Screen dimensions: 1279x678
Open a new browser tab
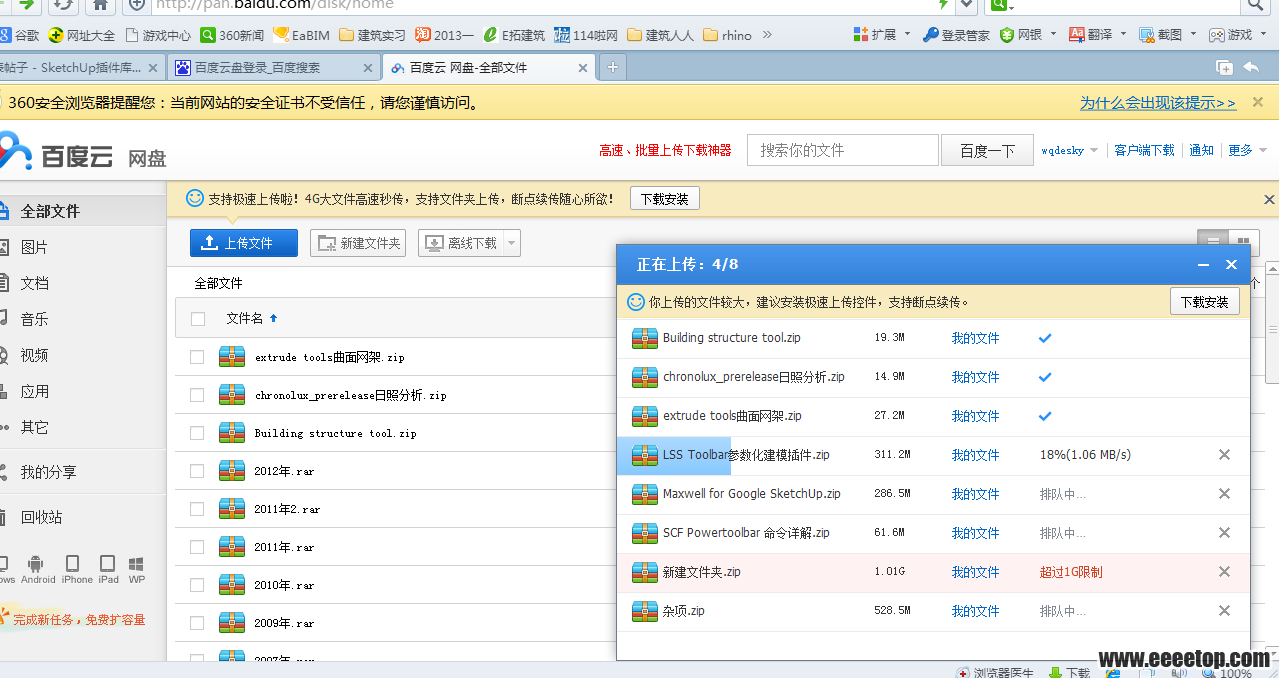coord(613,67)
